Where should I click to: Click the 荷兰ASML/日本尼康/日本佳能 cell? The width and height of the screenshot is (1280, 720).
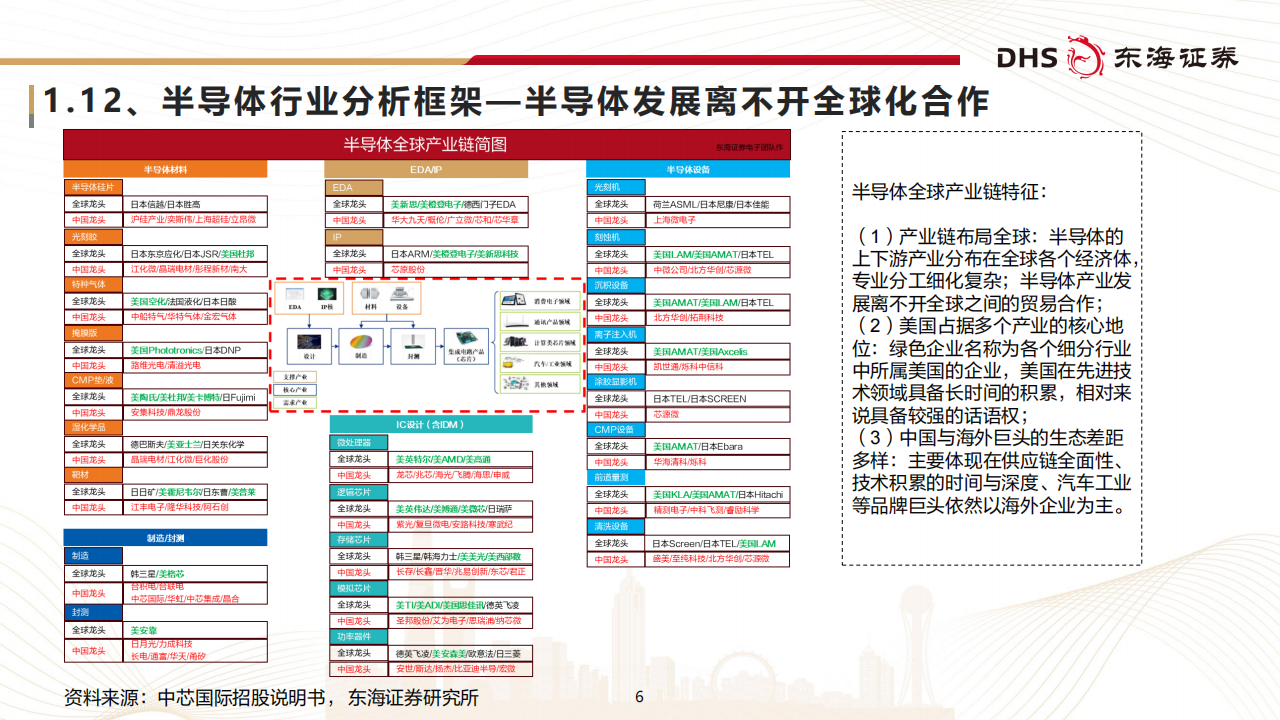point(718,204)
